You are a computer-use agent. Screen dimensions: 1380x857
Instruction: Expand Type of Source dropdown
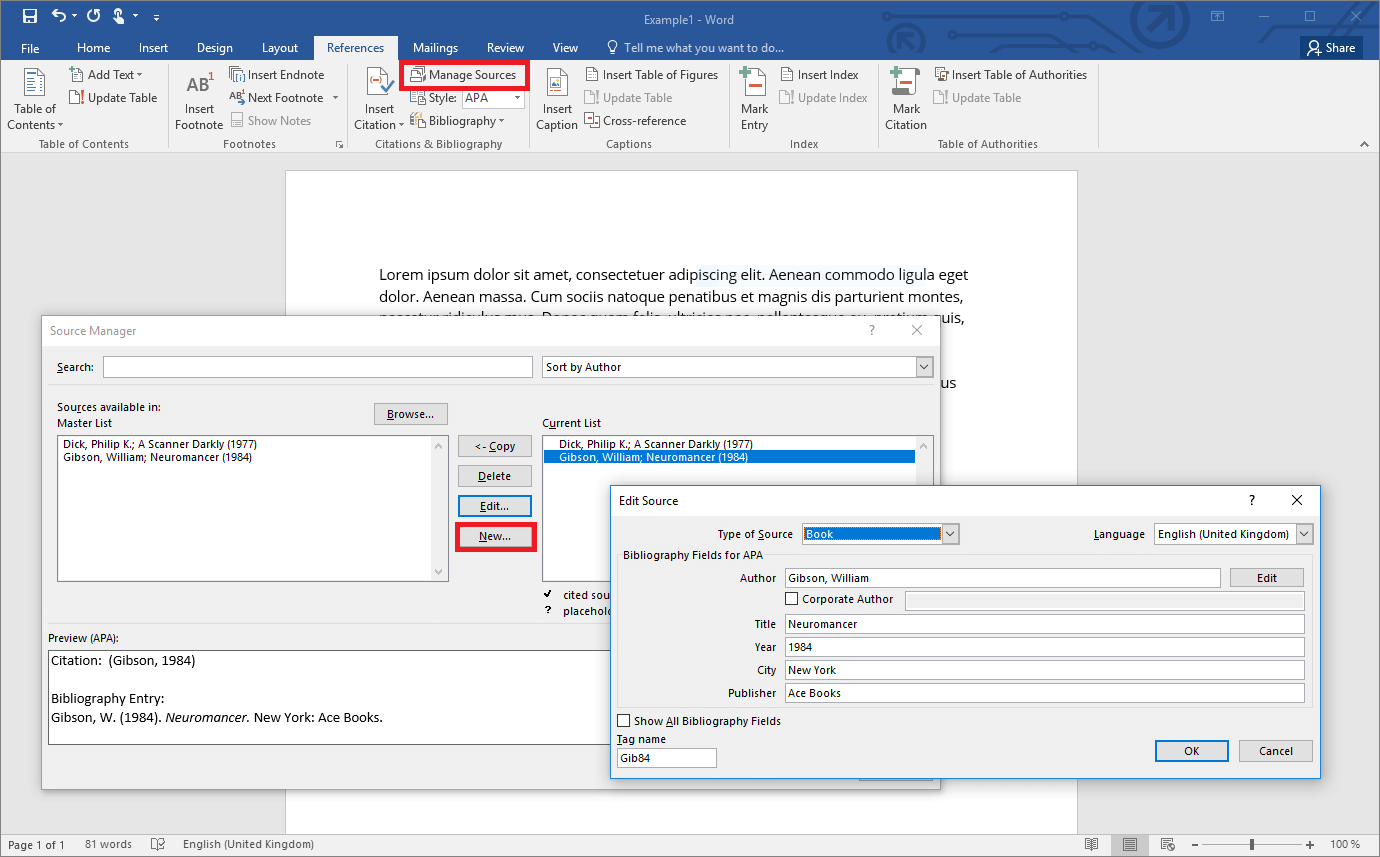pos(951,534)
